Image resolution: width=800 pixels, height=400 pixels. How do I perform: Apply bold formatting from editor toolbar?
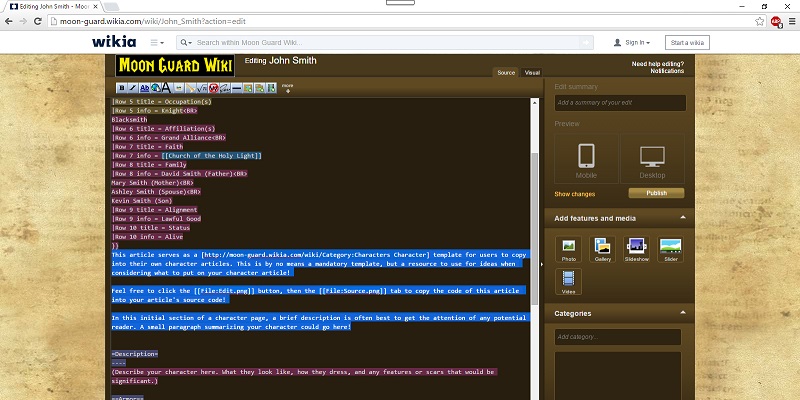click(121, 88)
